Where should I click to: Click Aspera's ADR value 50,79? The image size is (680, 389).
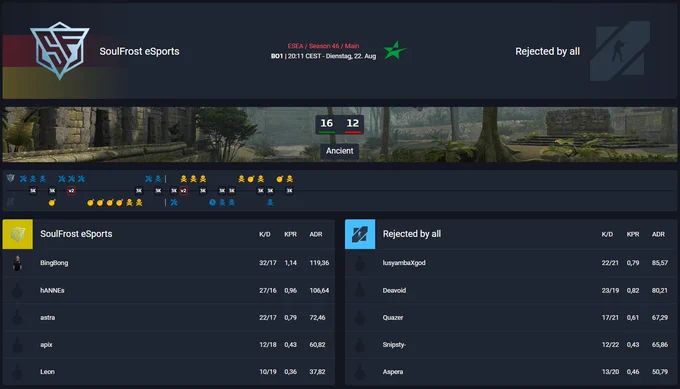point(660,372)
